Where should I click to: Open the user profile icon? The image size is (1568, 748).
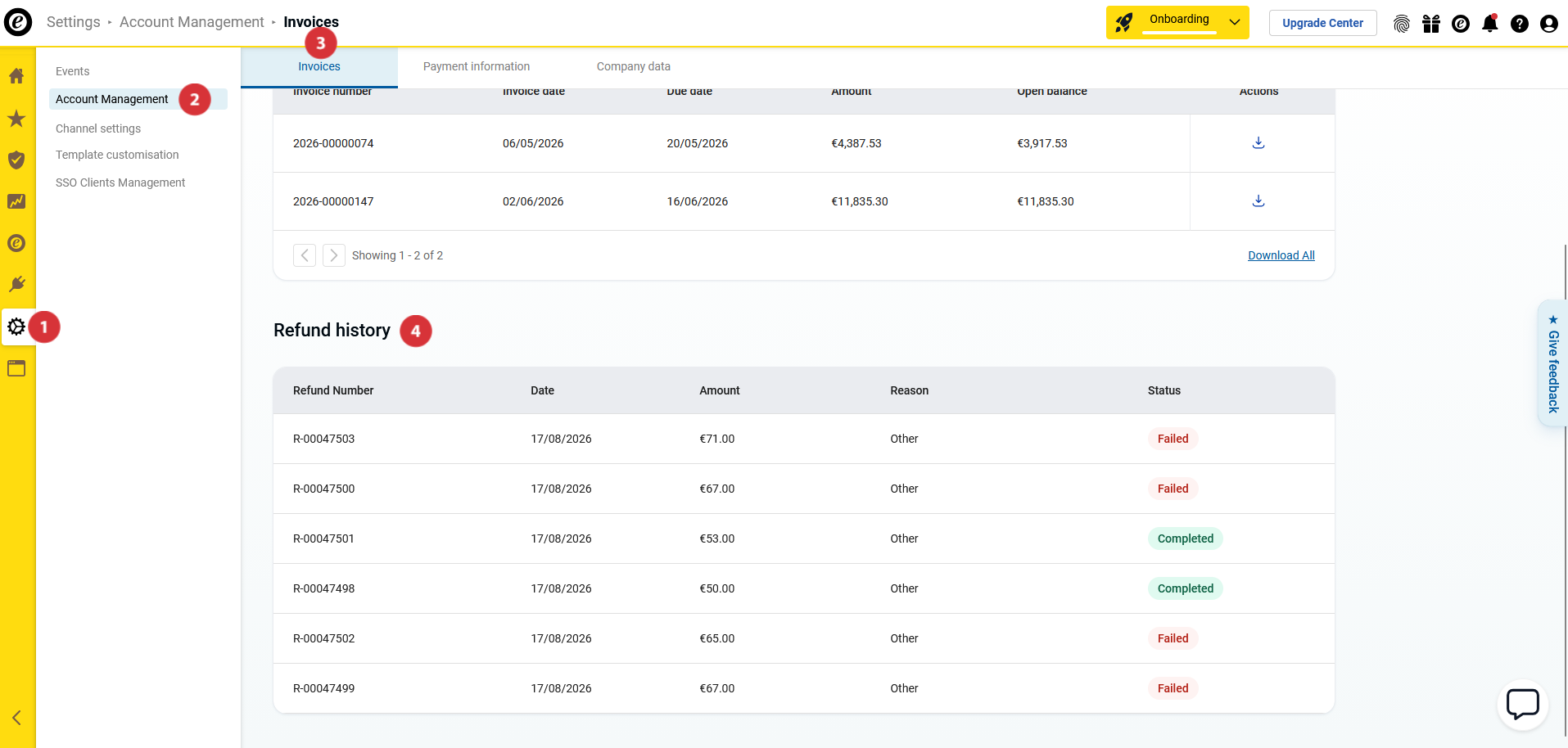click(x=1549, y=24)
